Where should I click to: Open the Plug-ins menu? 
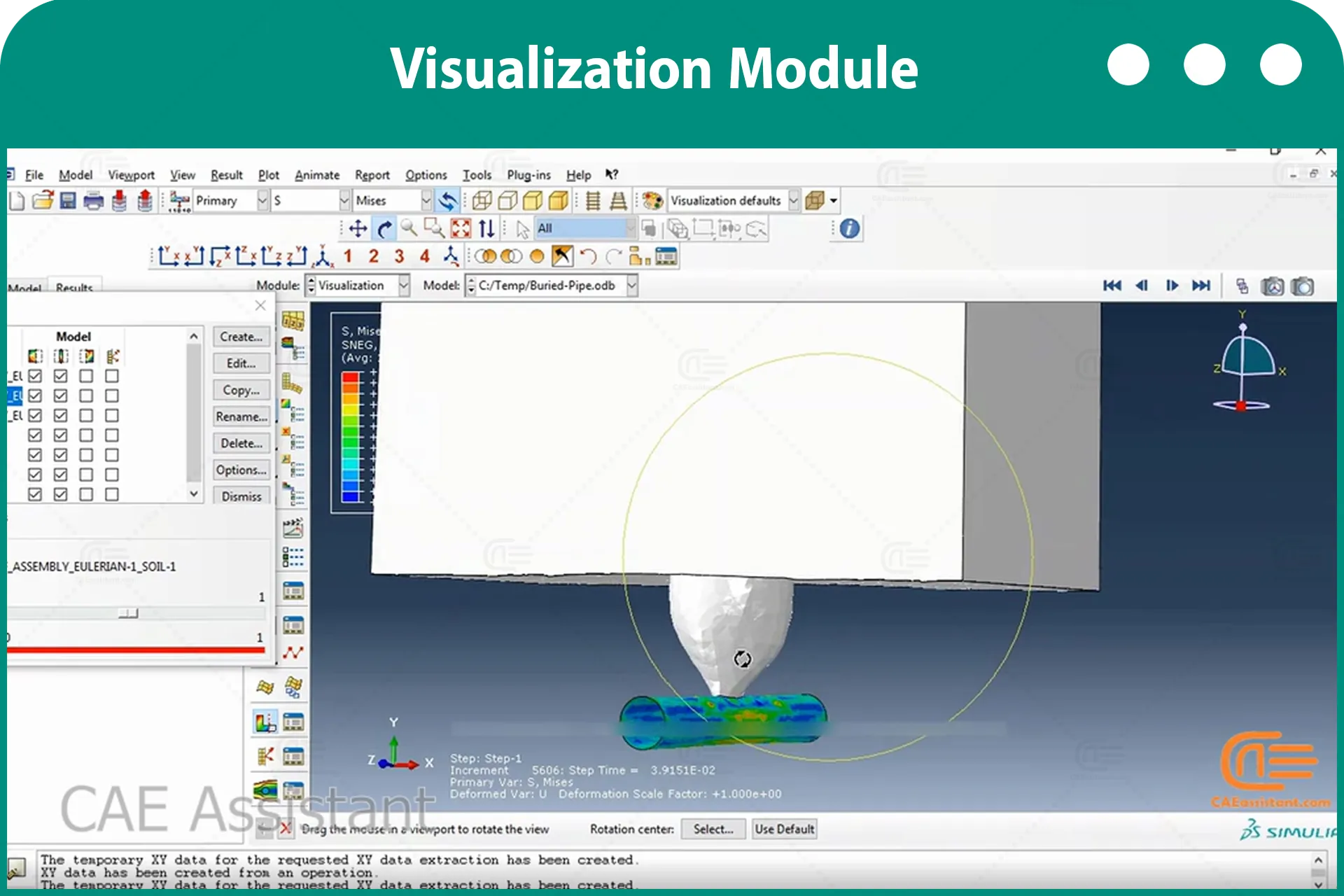click(528, 174)
